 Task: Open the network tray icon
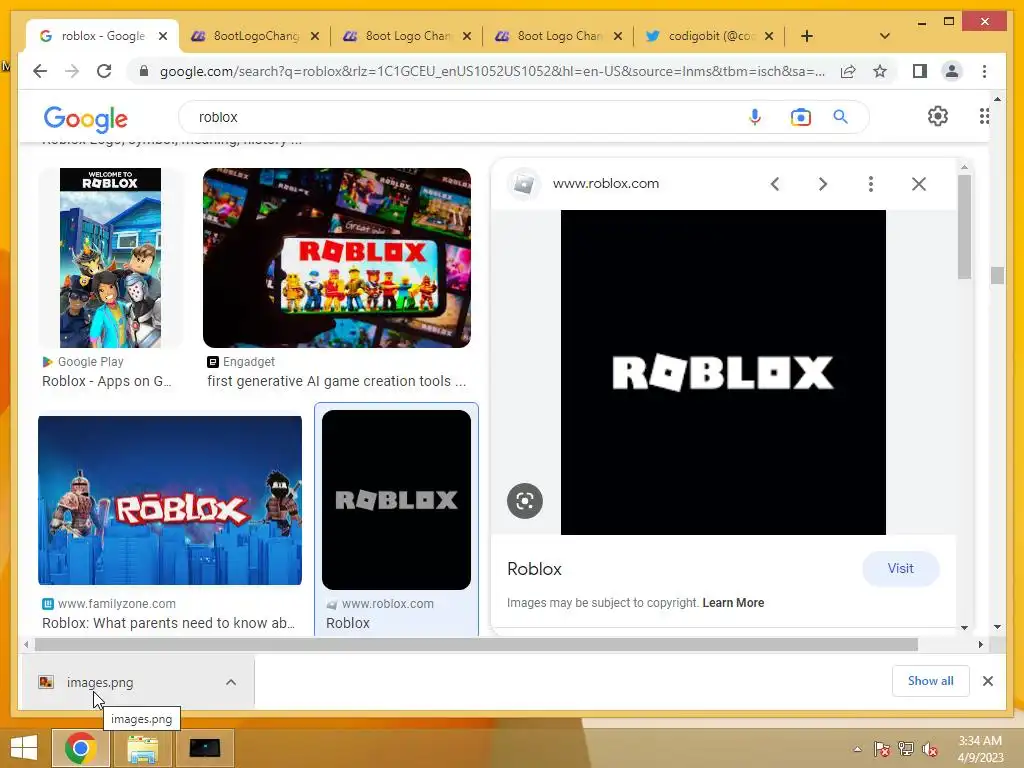(x=906, y=749)
